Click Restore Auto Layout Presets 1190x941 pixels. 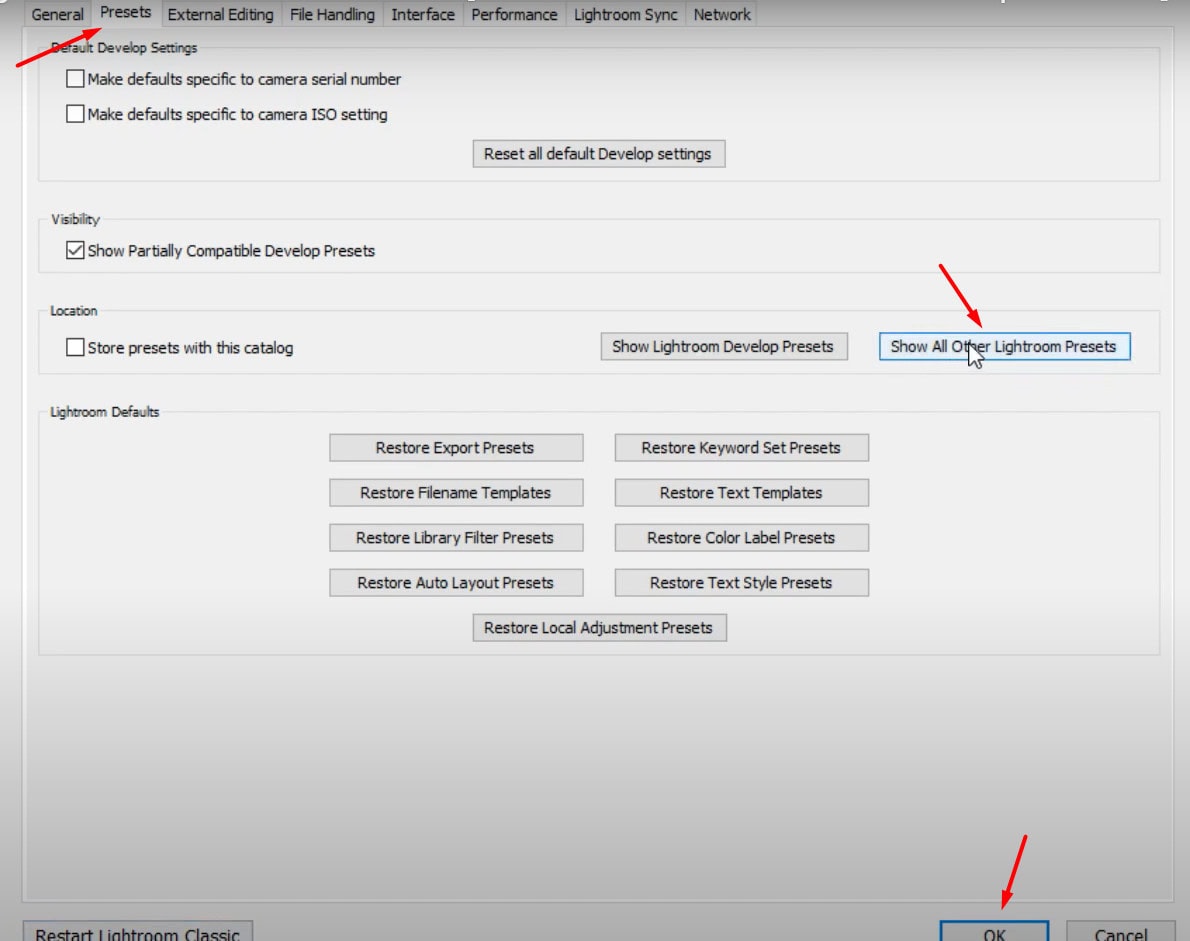(x=455, y=583)
